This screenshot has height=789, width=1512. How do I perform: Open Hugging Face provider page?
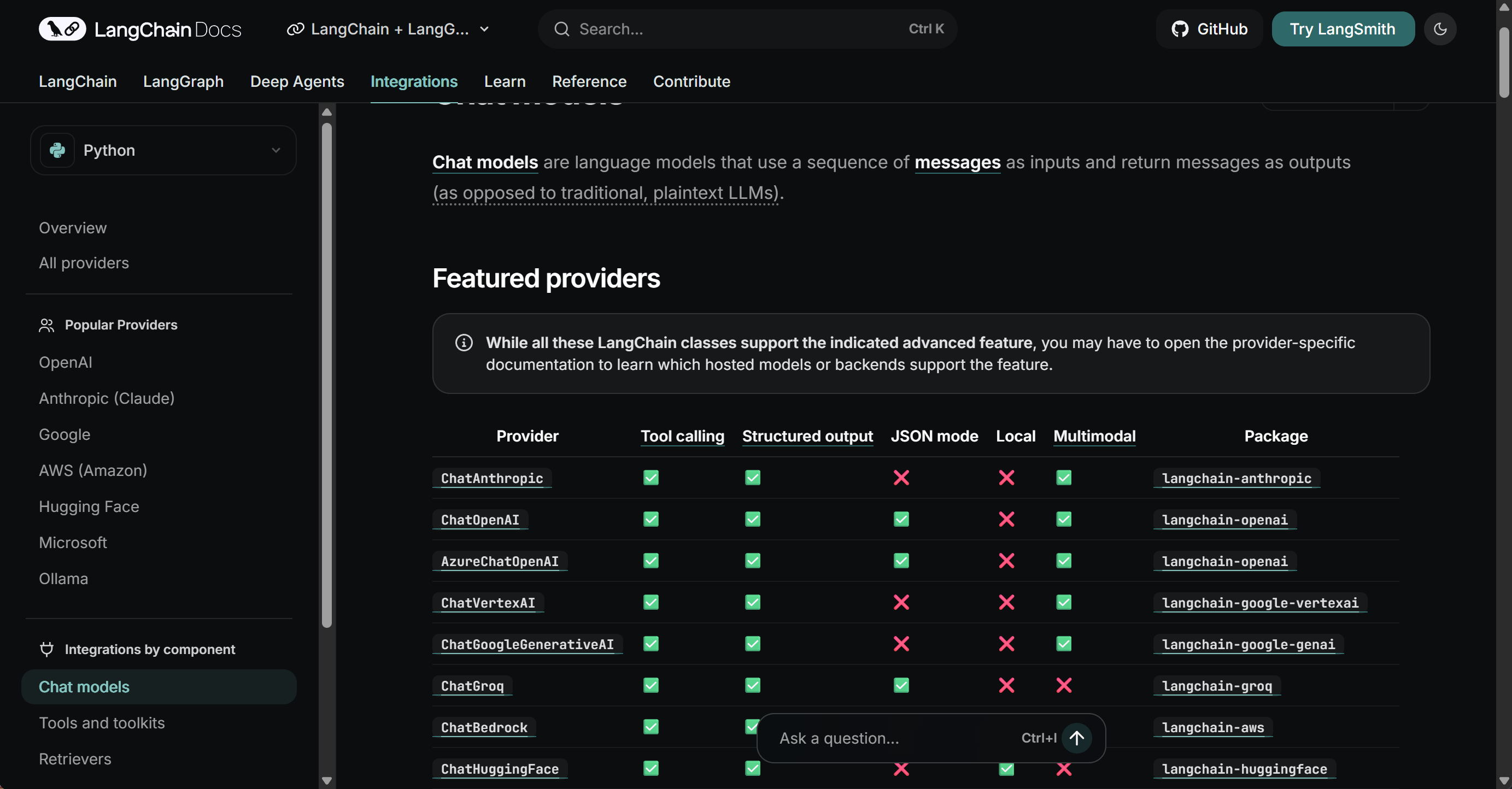pos(89,507)
